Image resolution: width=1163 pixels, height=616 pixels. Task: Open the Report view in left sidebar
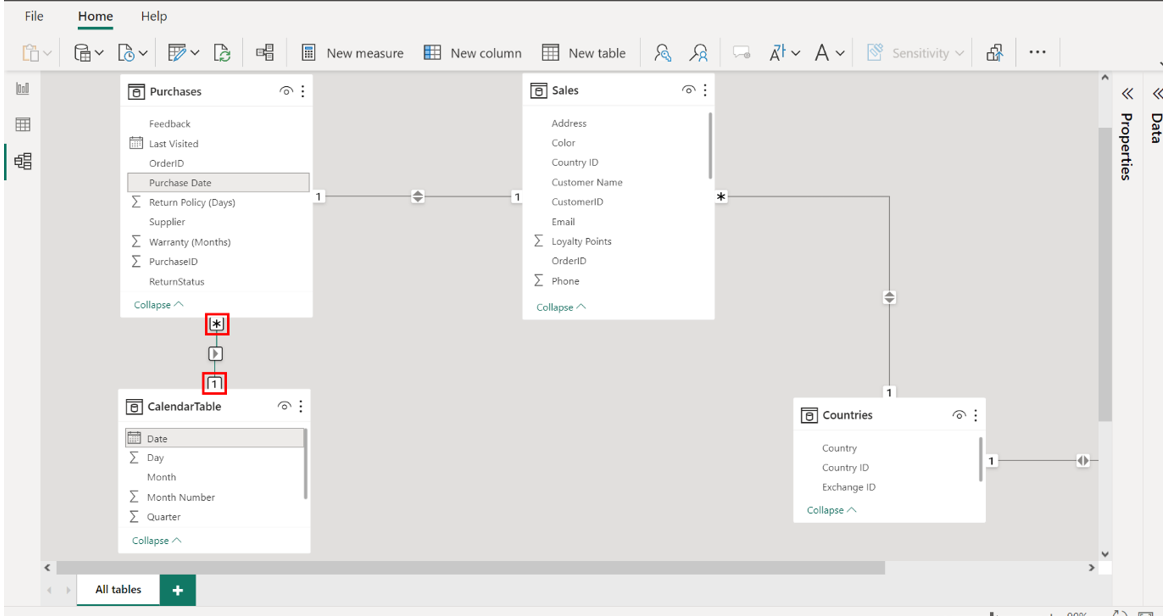[x=22, y=89]
